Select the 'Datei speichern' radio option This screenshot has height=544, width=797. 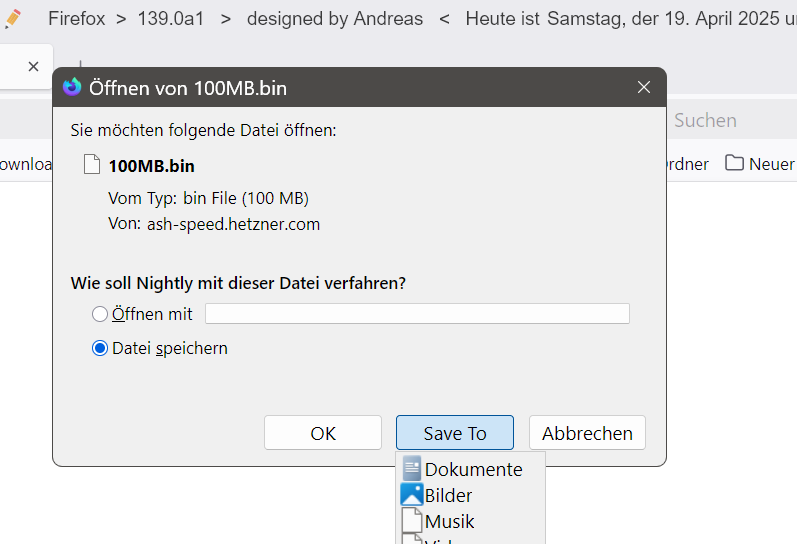[x=100, y=348]
